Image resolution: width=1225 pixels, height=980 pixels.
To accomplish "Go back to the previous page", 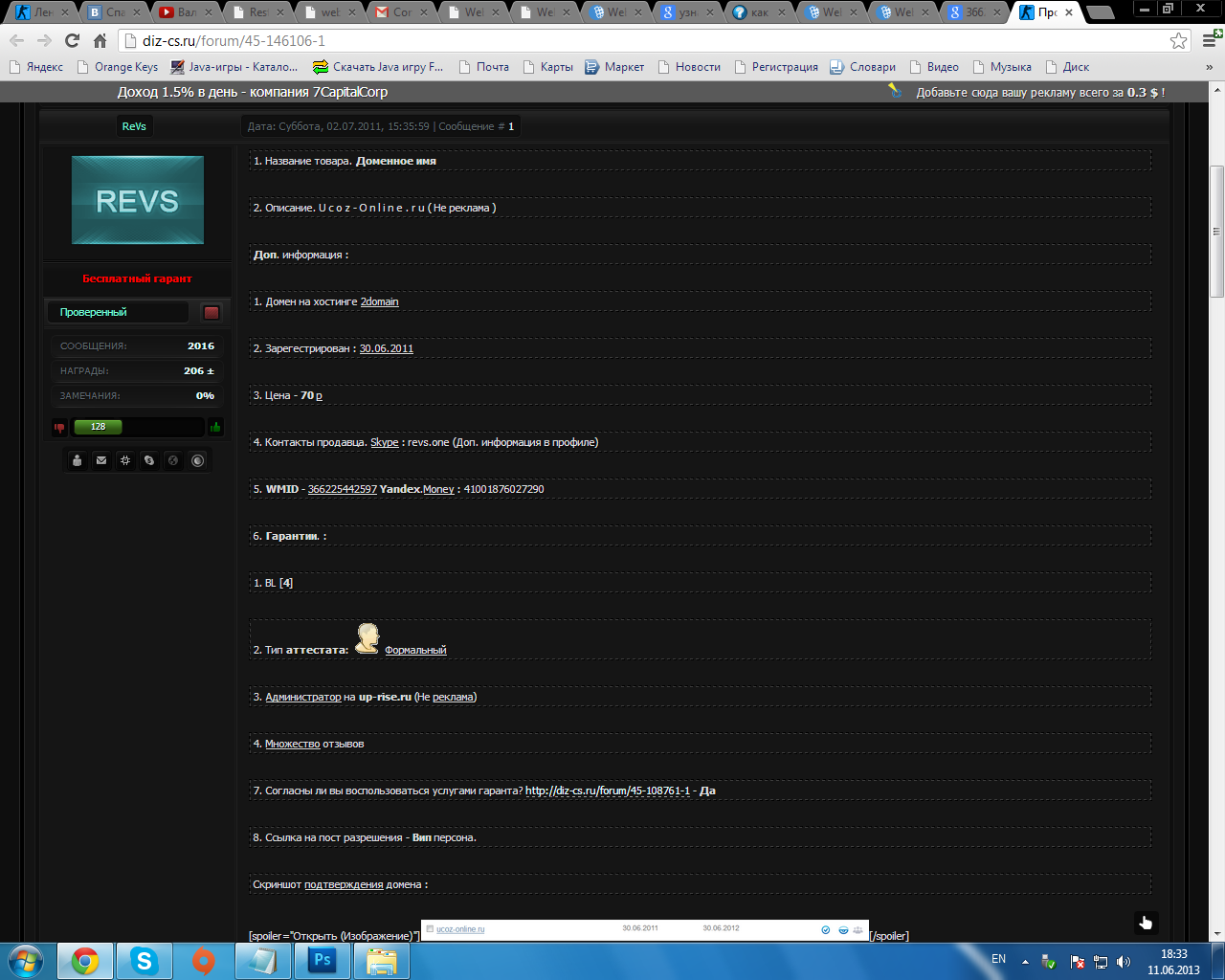I will point(16,41).
